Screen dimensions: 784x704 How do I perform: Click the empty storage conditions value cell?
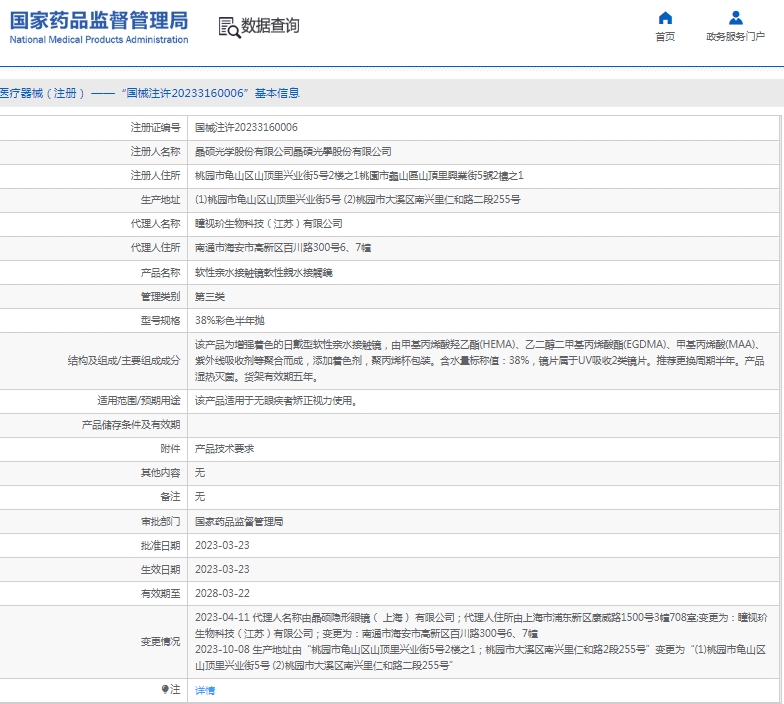click(484, 425)
